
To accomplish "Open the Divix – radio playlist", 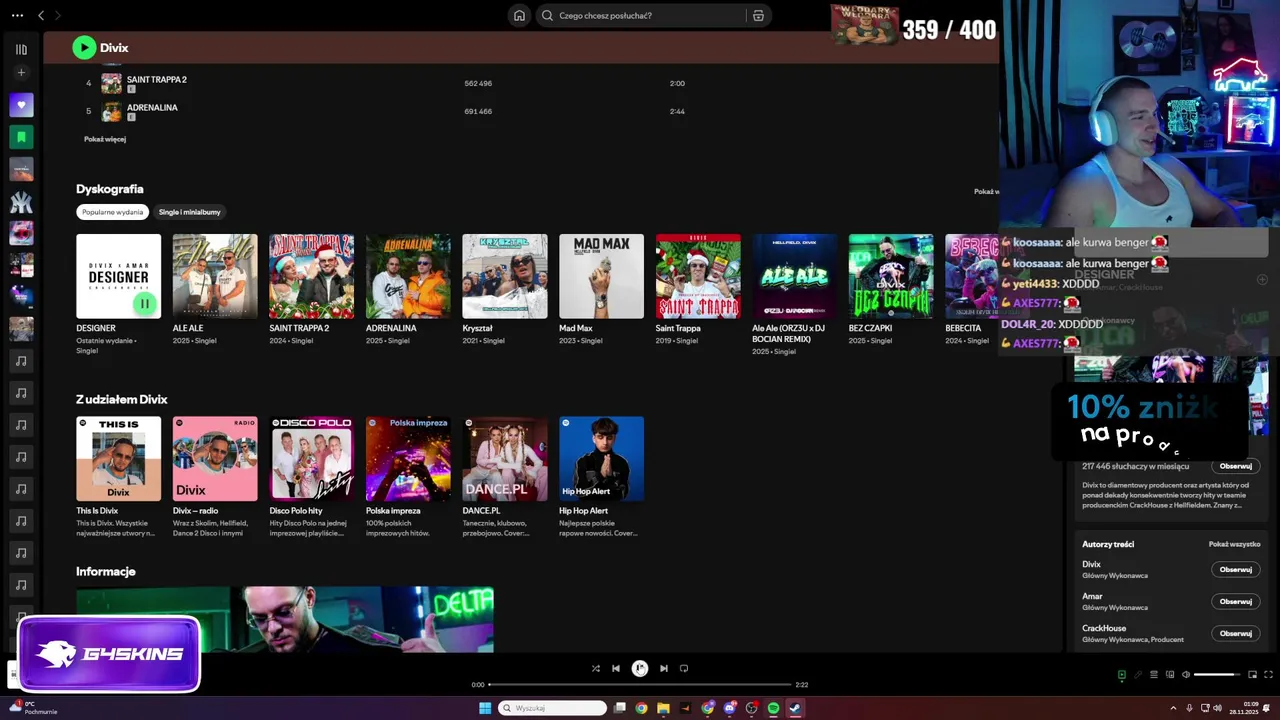I will [x=215, y=458].
